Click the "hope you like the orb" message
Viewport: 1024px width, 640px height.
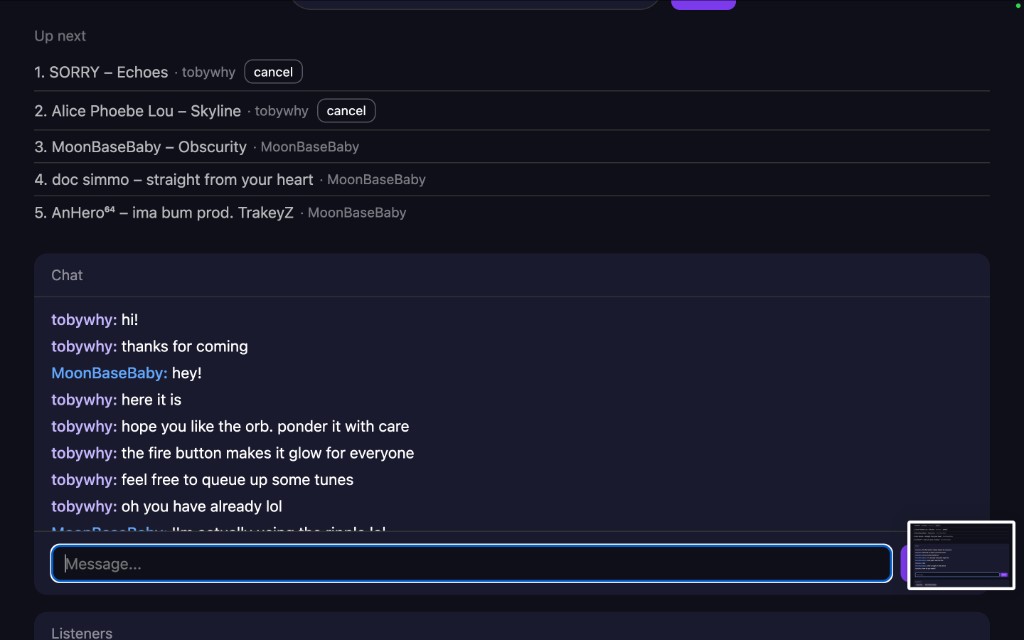point(265,426)
